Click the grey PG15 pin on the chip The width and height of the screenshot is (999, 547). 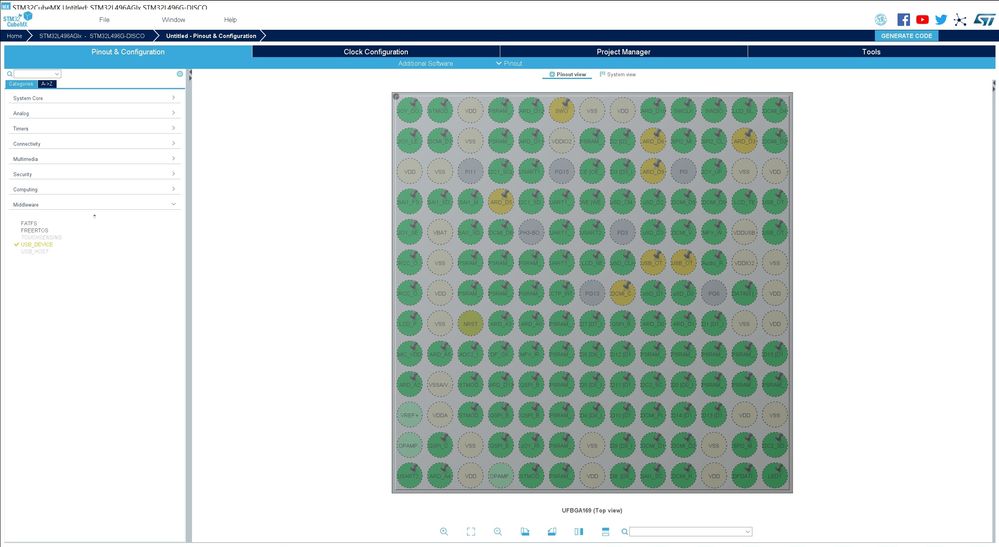tap(561, 171)
